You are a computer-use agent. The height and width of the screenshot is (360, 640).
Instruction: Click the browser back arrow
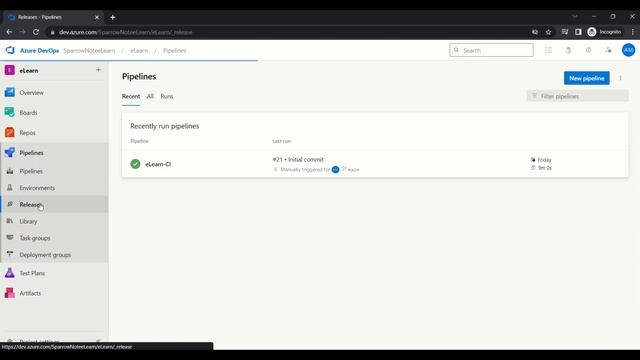click(9, 32)
